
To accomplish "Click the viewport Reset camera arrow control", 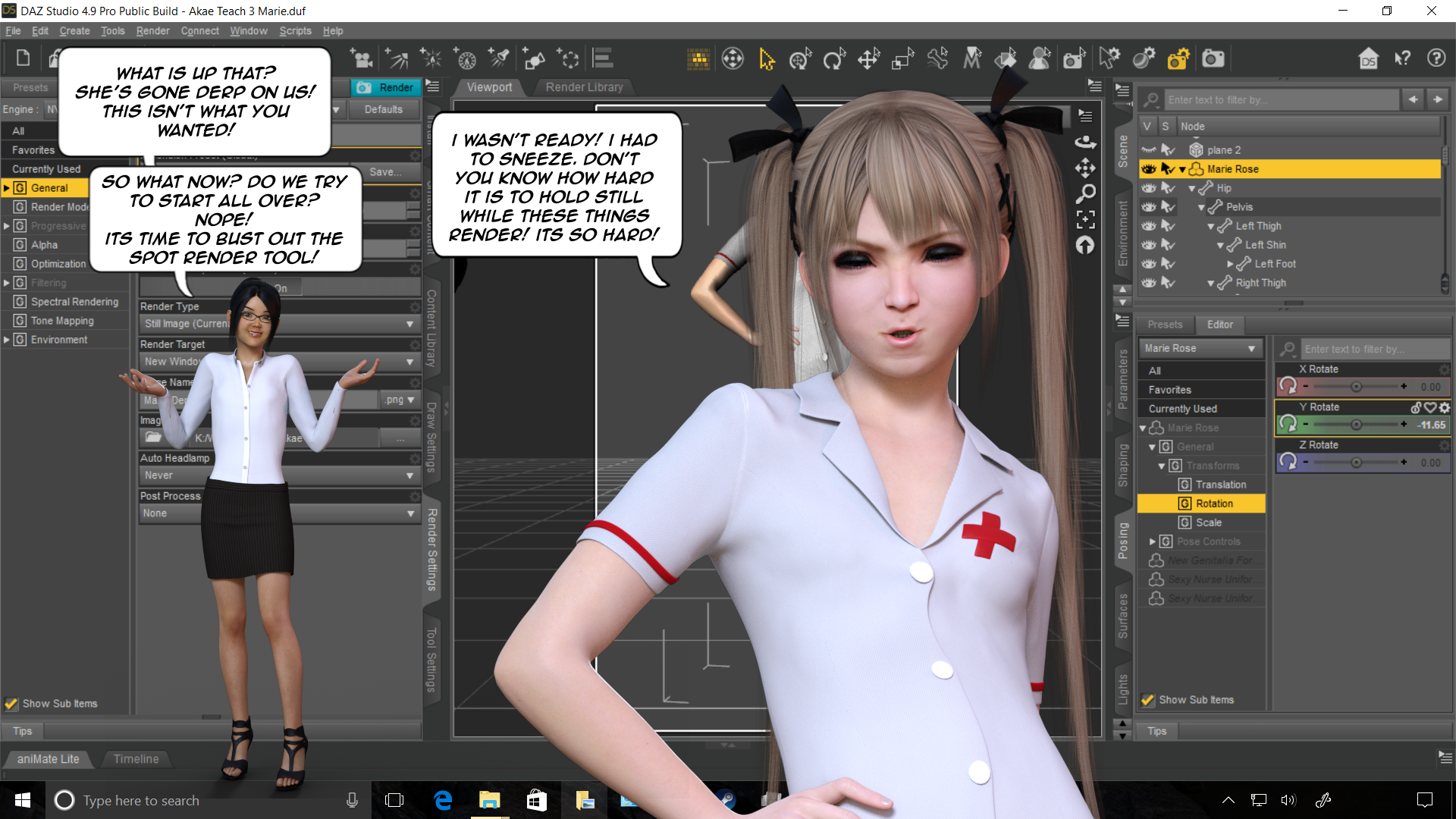I will click(x=1085, y=246).
